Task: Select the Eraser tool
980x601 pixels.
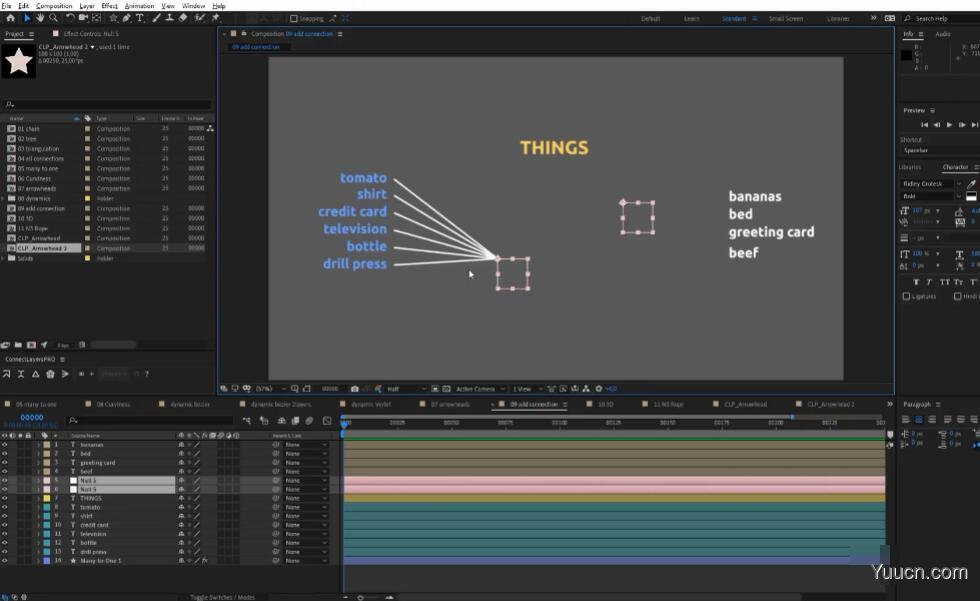Action: tap(183, 18)
